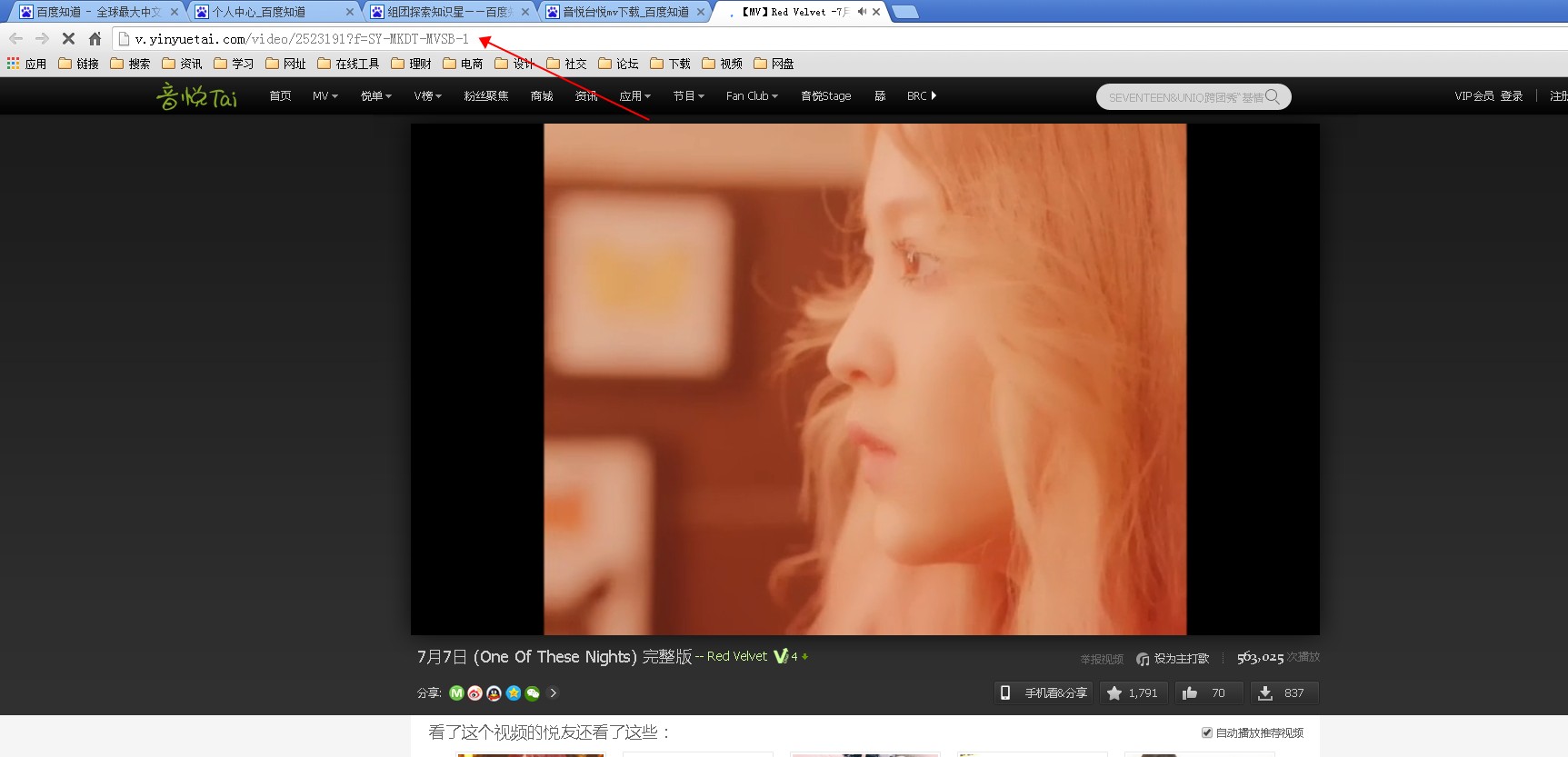Screen dimensions: 1568x757
Task: Click the green V verified artist badge
Action: (781, 656)
